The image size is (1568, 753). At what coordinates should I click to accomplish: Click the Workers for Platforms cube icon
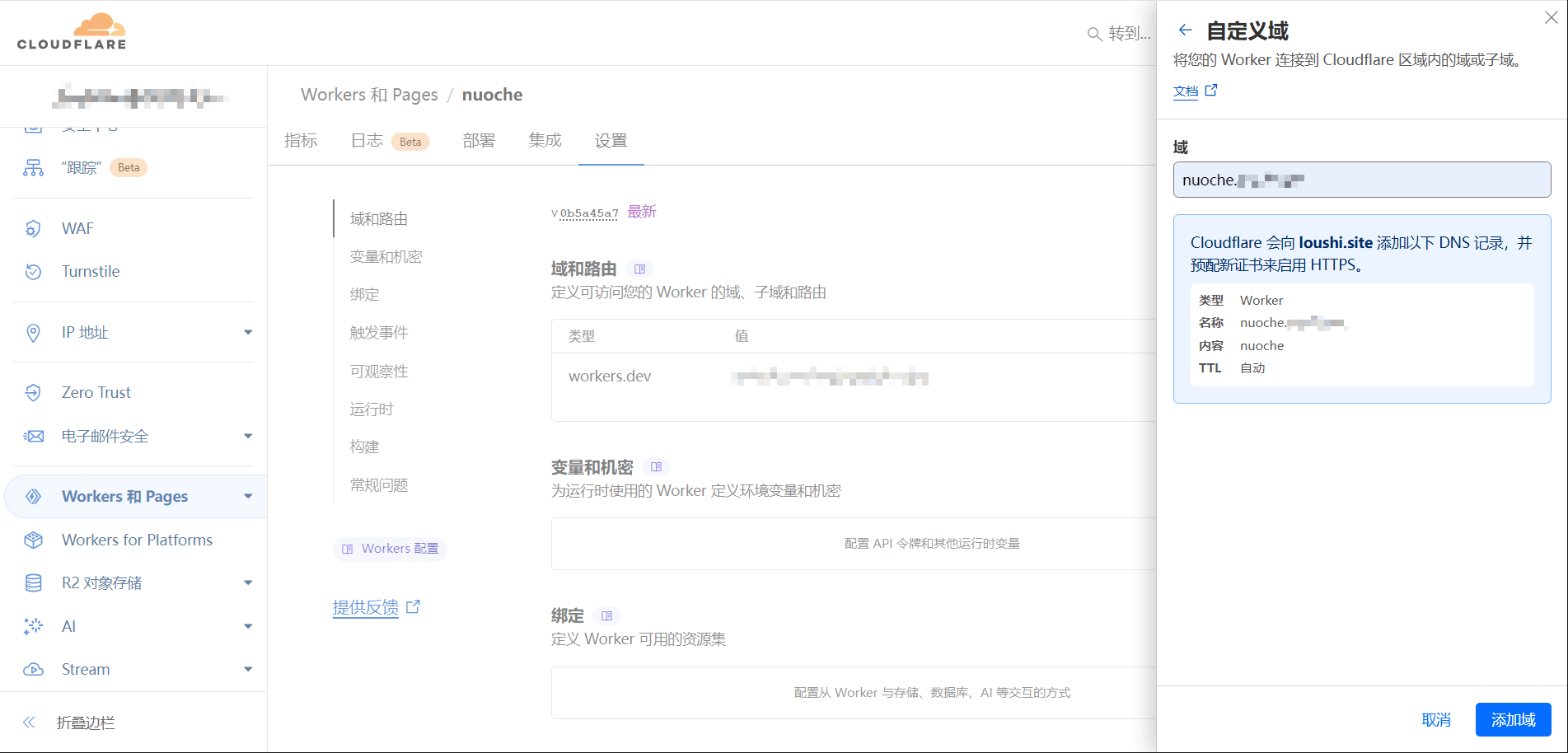(33, 540)
